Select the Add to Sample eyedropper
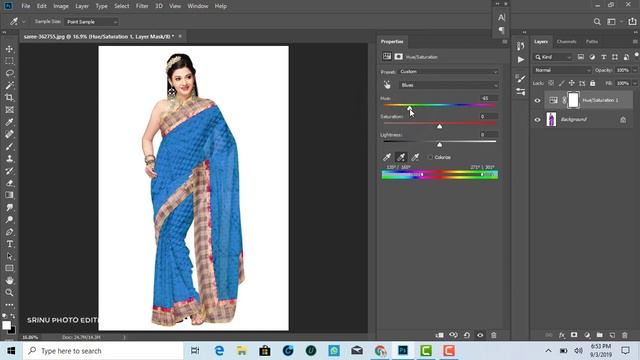 (401, 157)
